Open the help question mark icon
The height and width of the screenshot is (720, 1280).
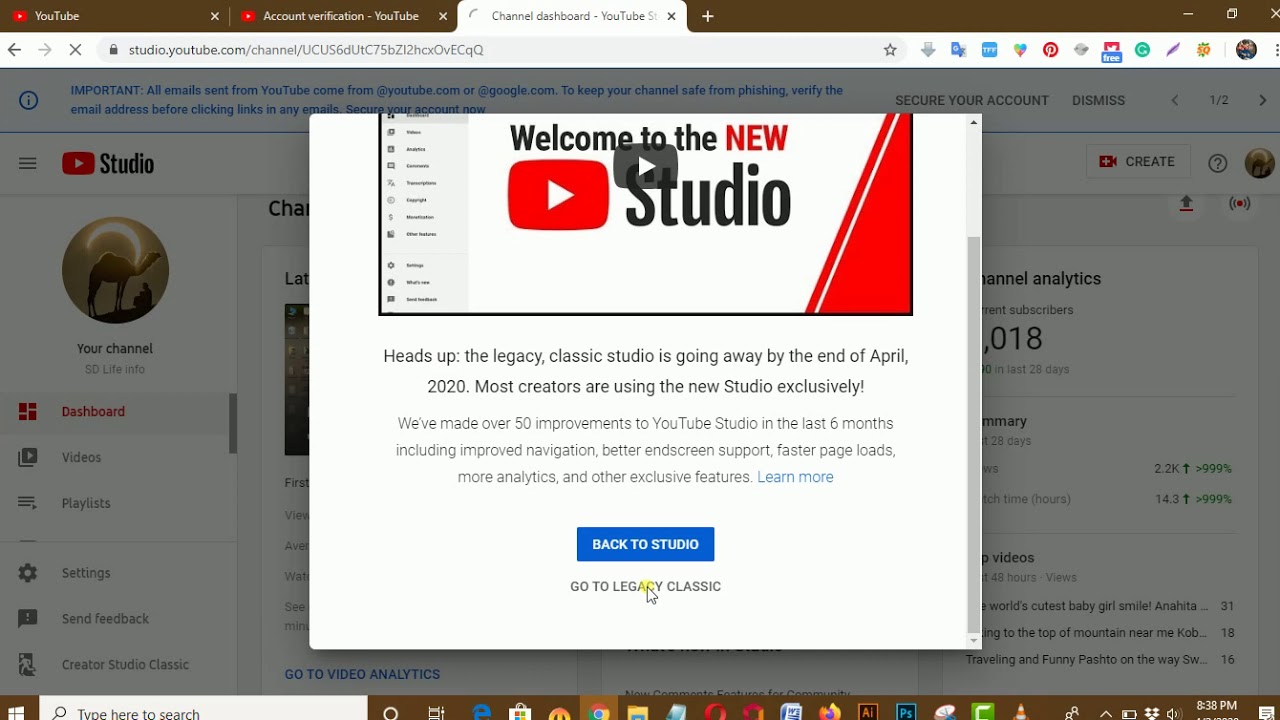pyautogui.click(x=1217, y=163)
